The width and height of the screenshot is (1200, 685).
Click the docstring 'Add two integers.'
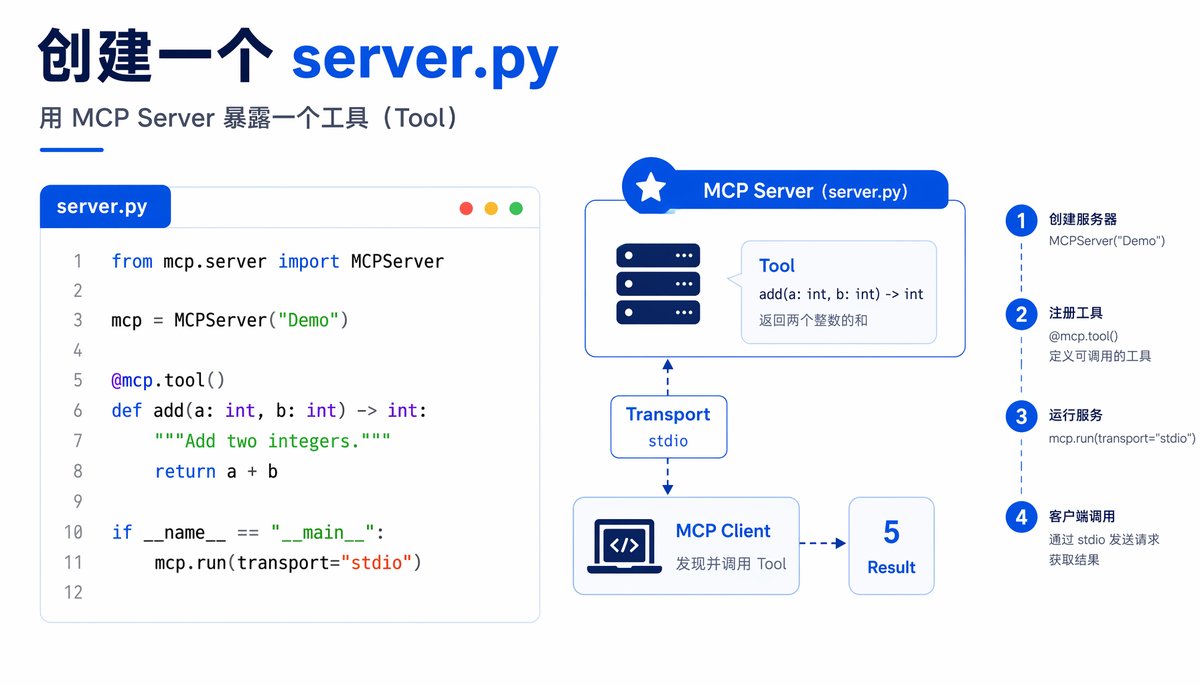click(x=272, y=441)
